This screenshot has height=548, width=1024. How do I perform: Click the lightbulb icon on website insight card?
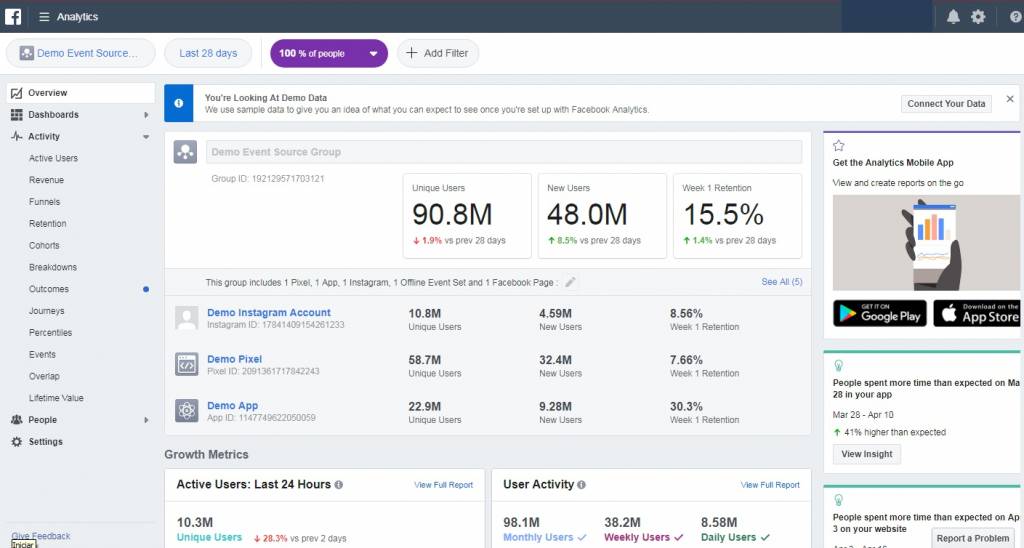click(x=839, y=500)
